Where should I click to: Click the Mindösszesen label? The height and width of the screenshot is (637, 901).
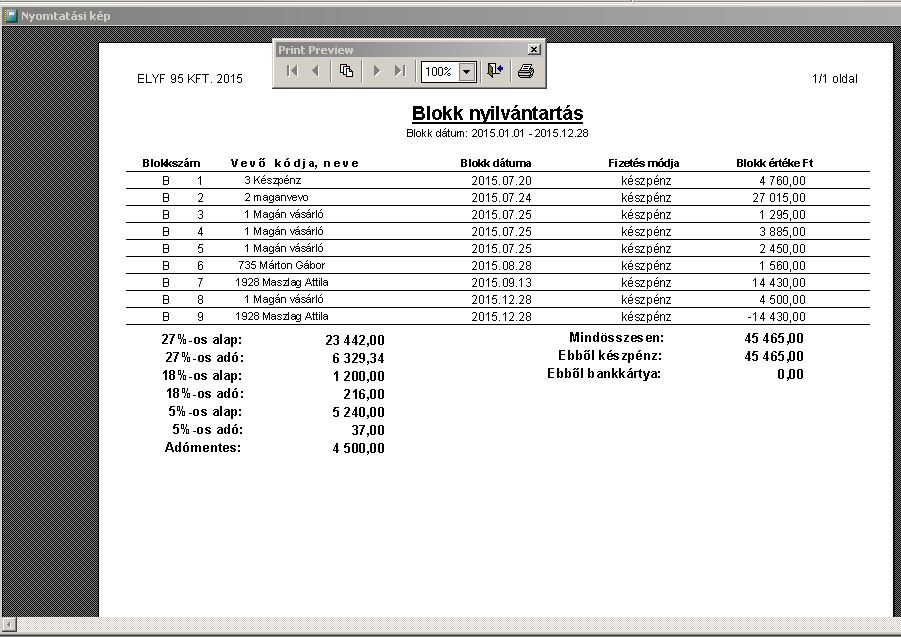616,338
